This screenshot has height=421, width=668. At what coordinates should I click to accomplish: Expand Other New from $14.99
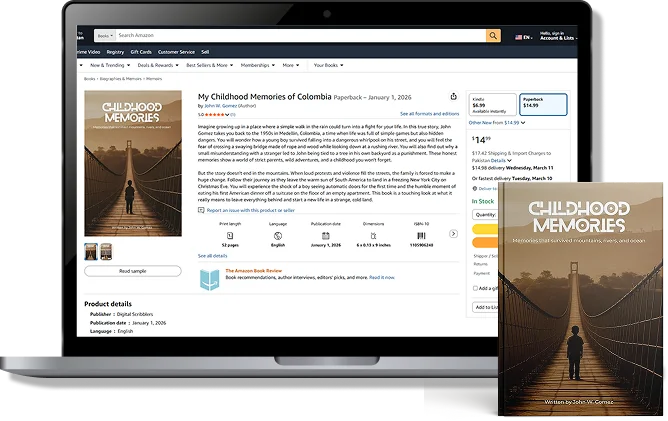coord(497,123)
